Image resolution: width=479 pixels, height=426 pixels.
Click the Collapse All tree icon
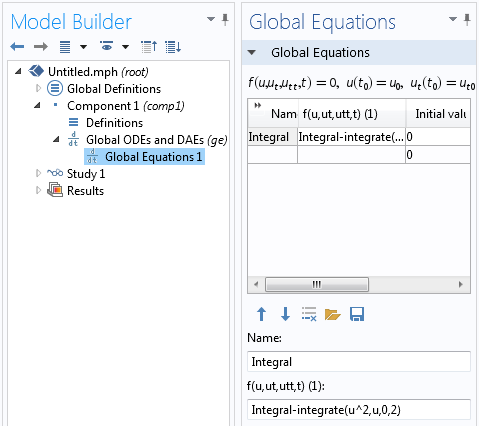[x=149, y=47]
